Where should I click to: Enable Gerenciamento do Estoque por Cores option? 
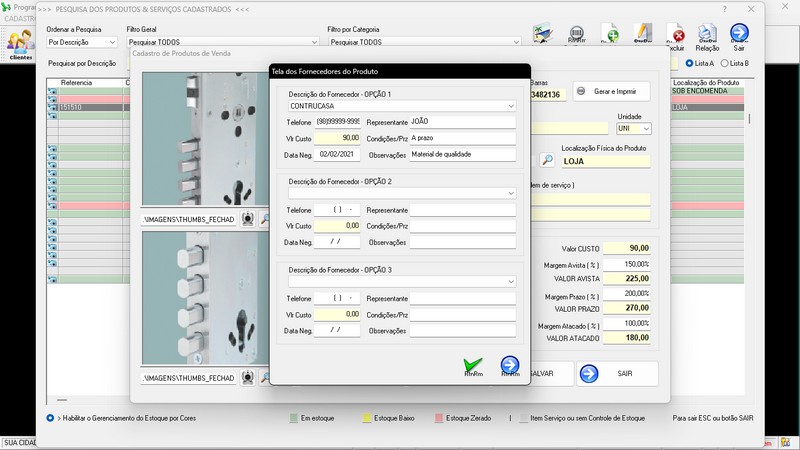(51, 417)
